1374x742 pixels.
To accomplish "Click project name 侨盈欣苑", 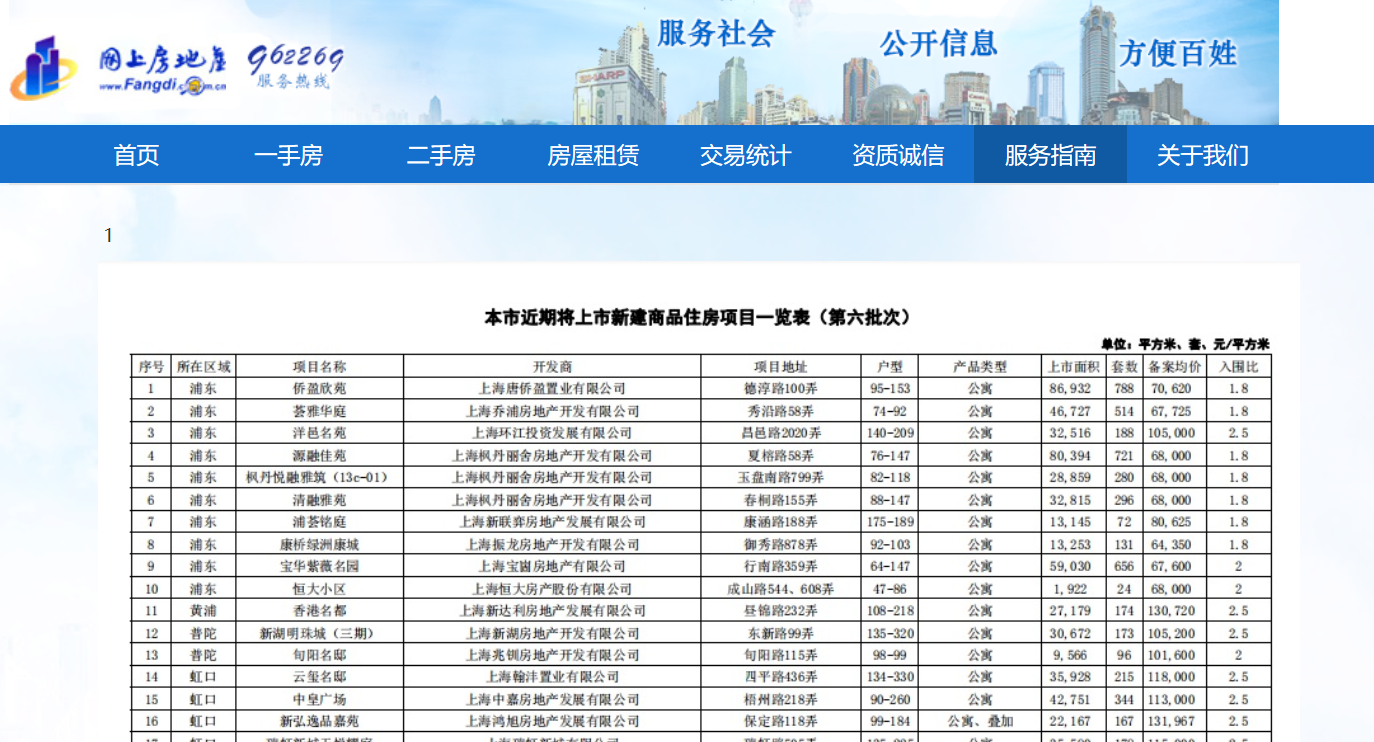I will point(319,389).
